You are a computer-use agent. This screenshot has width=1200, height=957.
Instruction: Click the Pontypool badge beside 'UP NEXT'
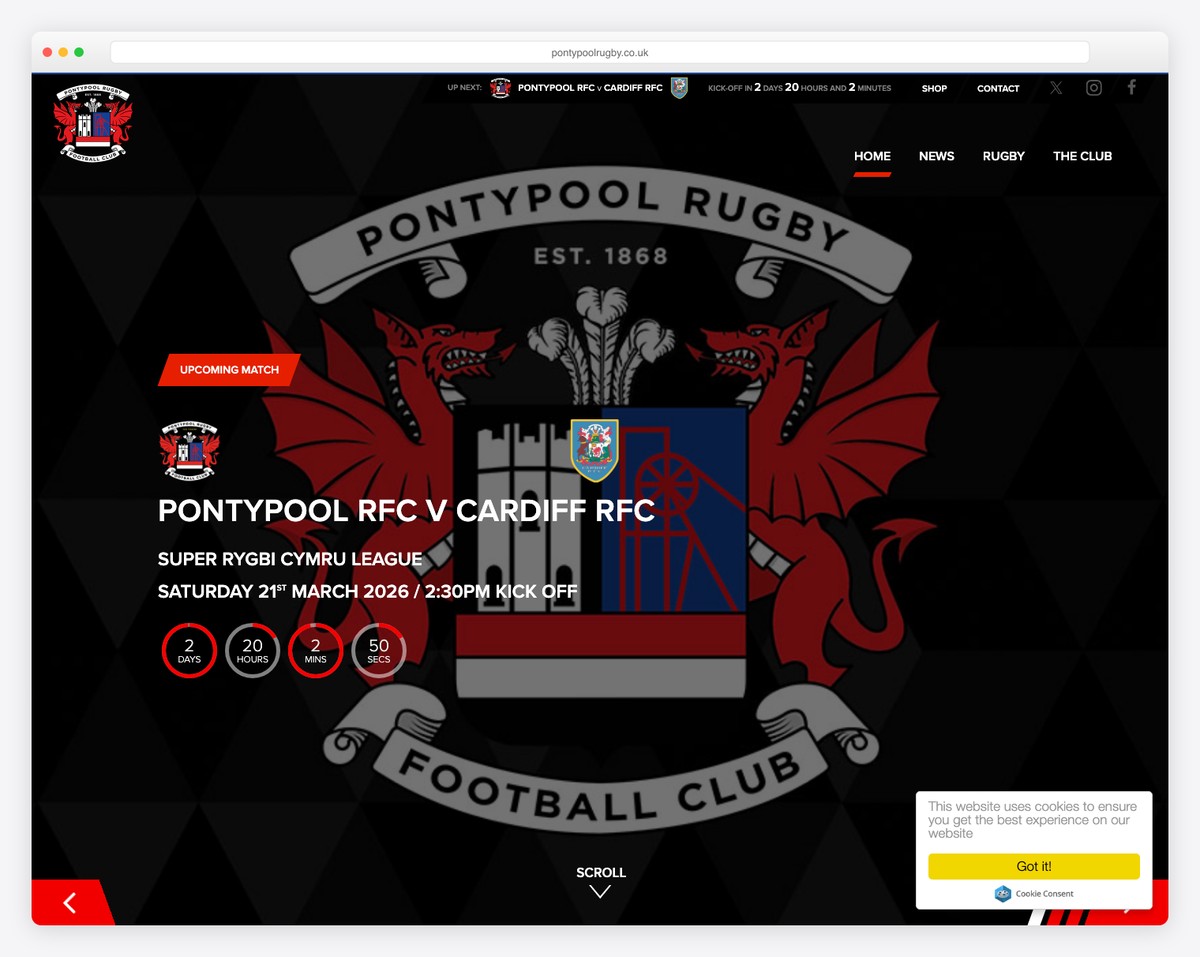pos(498,87)
